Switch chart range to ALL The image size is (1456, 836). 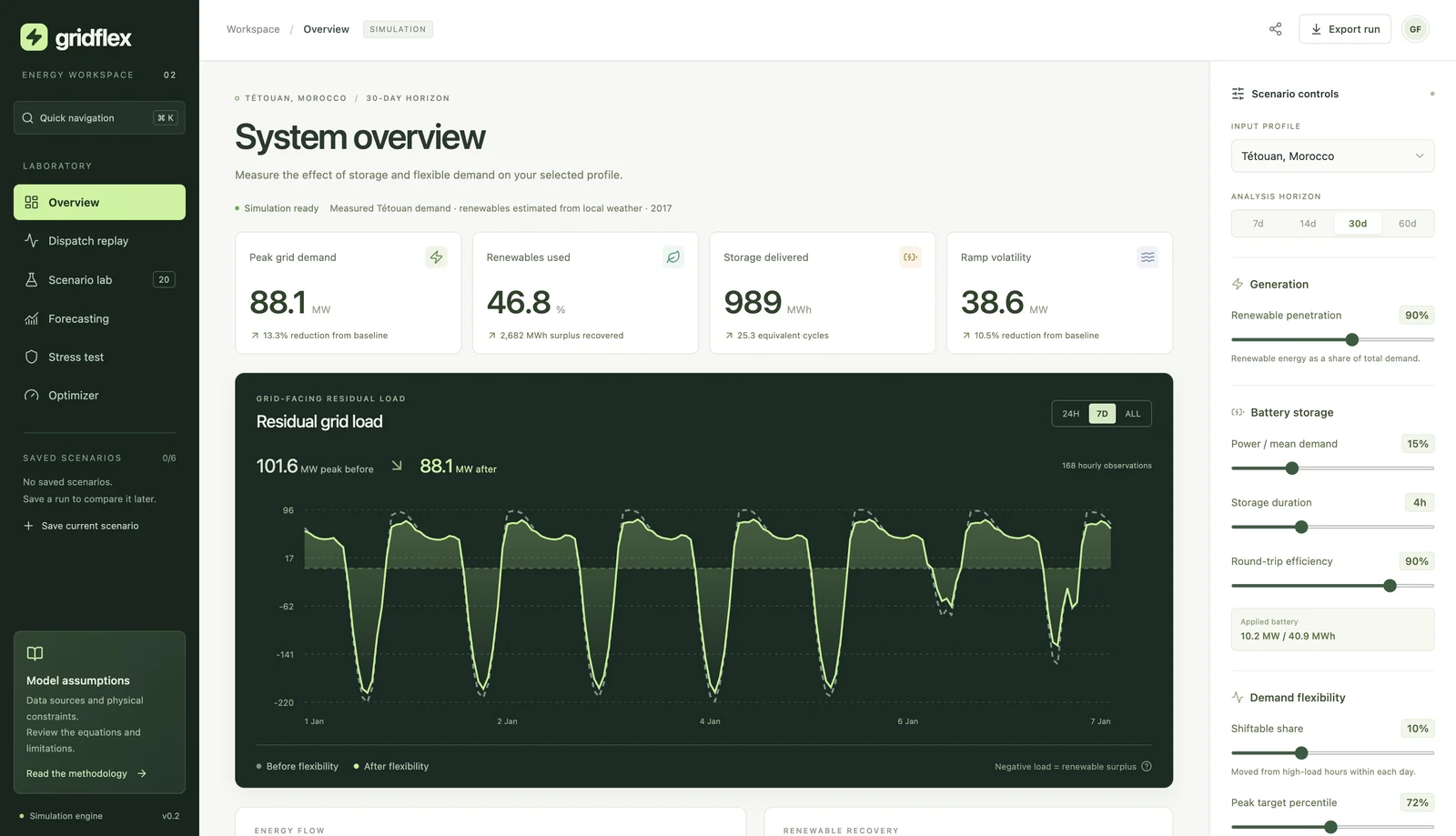(x=1132, y=414)
